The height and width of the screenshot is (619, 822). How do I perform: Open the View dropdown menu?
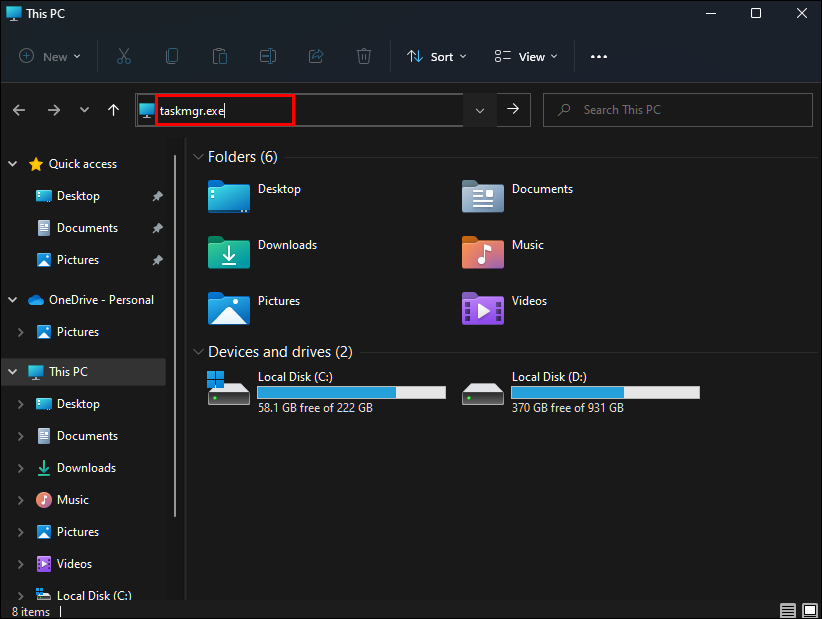(526, 57)
